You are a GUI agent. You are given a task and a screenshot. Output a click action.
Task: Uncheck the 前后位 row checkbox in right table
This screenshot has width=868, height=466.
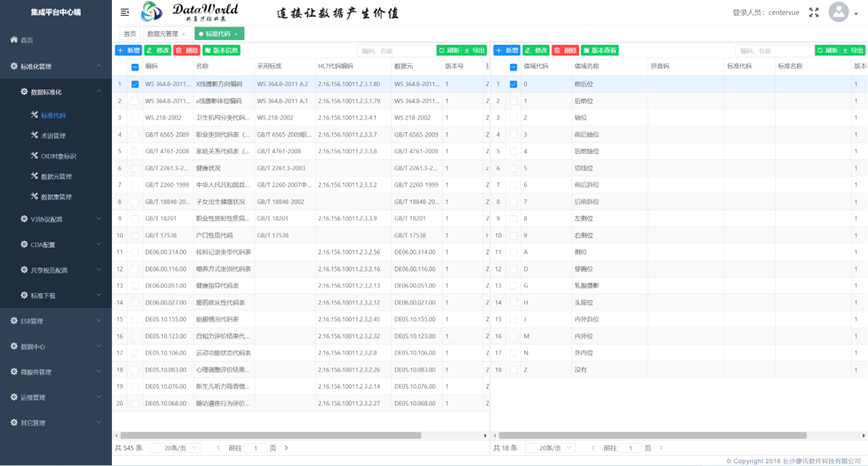click(513, 84)
